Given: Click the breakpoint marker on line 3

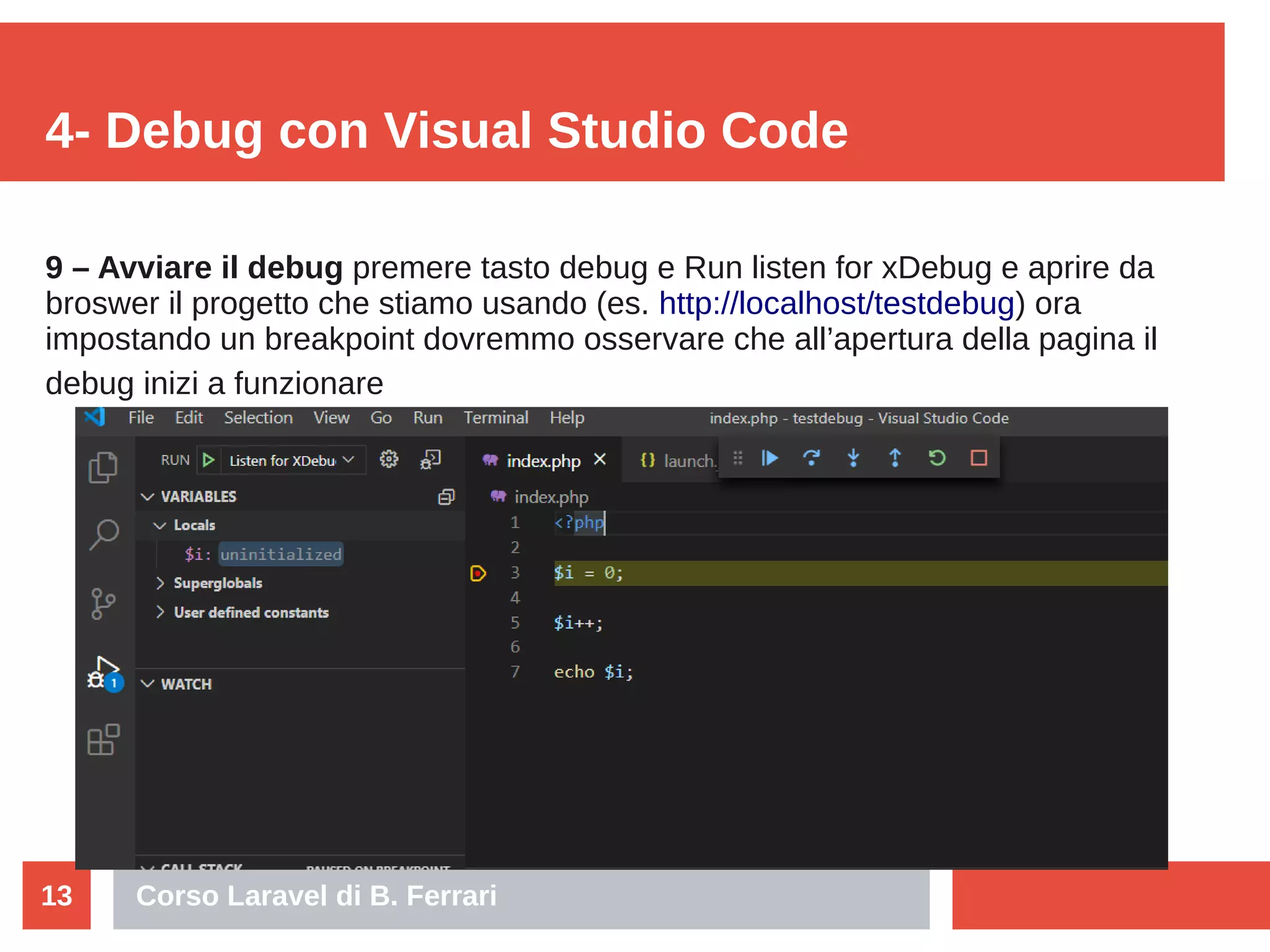Looking at the screenshot, I should coord(478,573).
